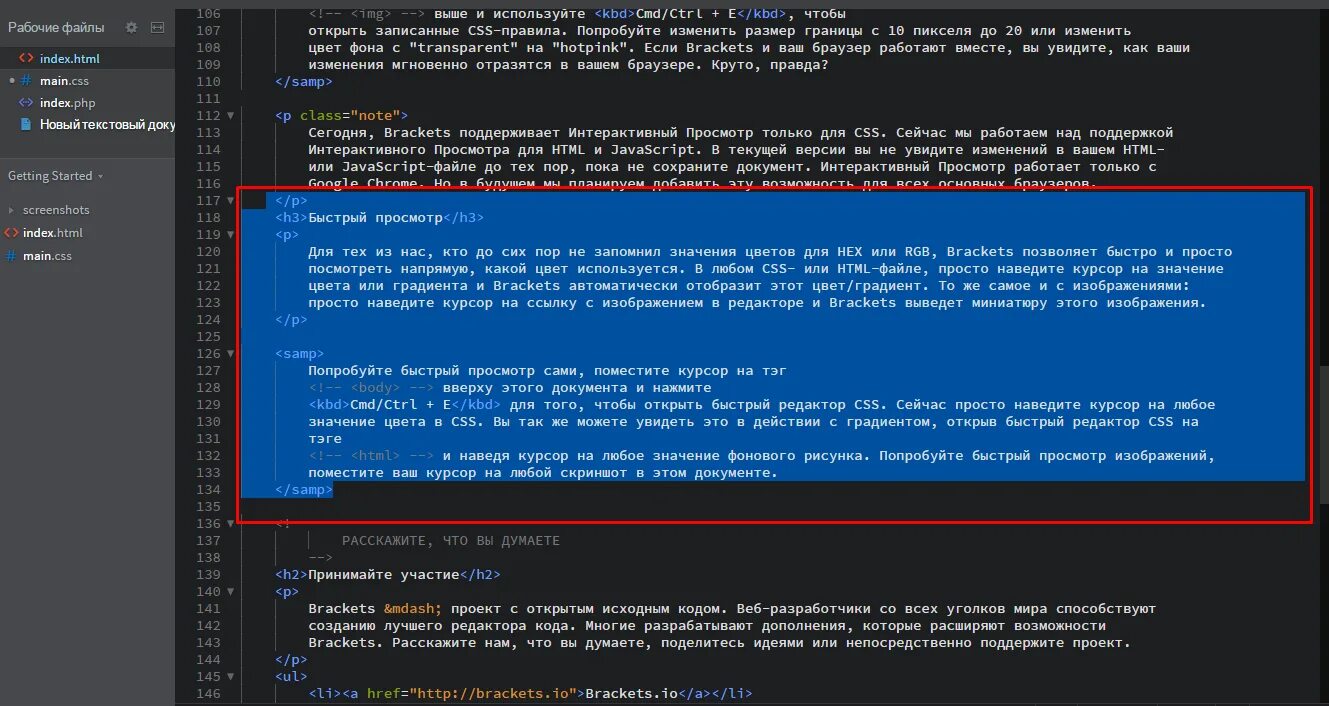This screenshot has height=706, width=1329.
Task: Open index.html in working files list
Action: click(69, 58)
